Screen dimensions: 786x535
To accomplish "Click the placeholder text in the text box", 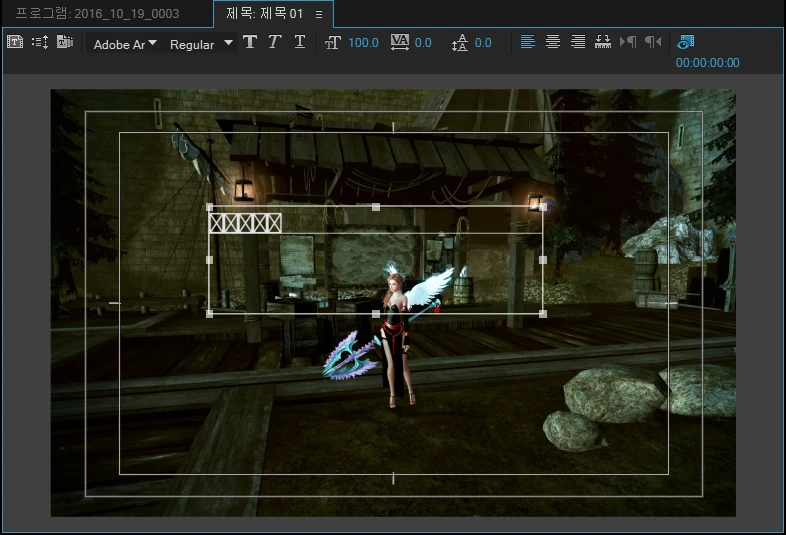I will [x=245, y=223].
